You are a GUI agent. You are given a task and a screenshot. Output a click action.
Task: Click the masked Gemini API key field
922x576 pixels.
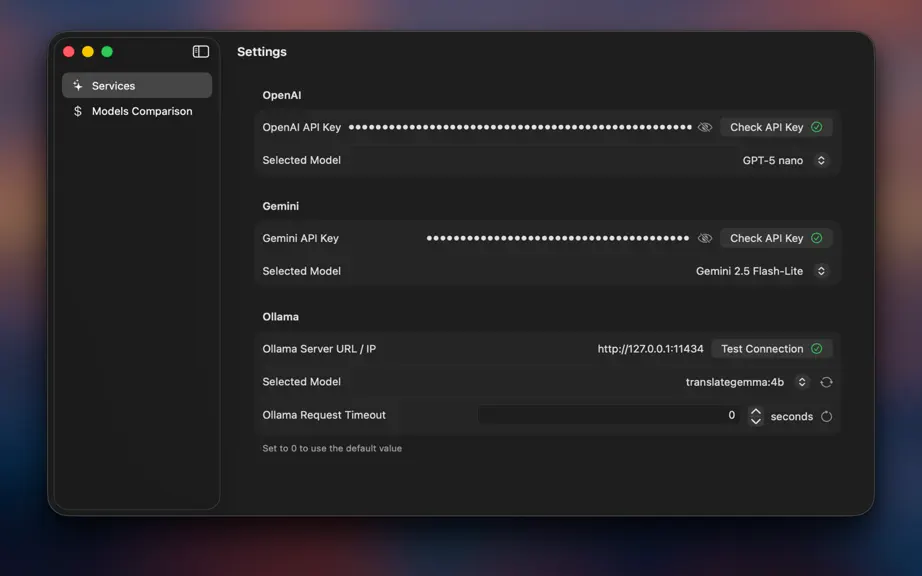(557, 238)
